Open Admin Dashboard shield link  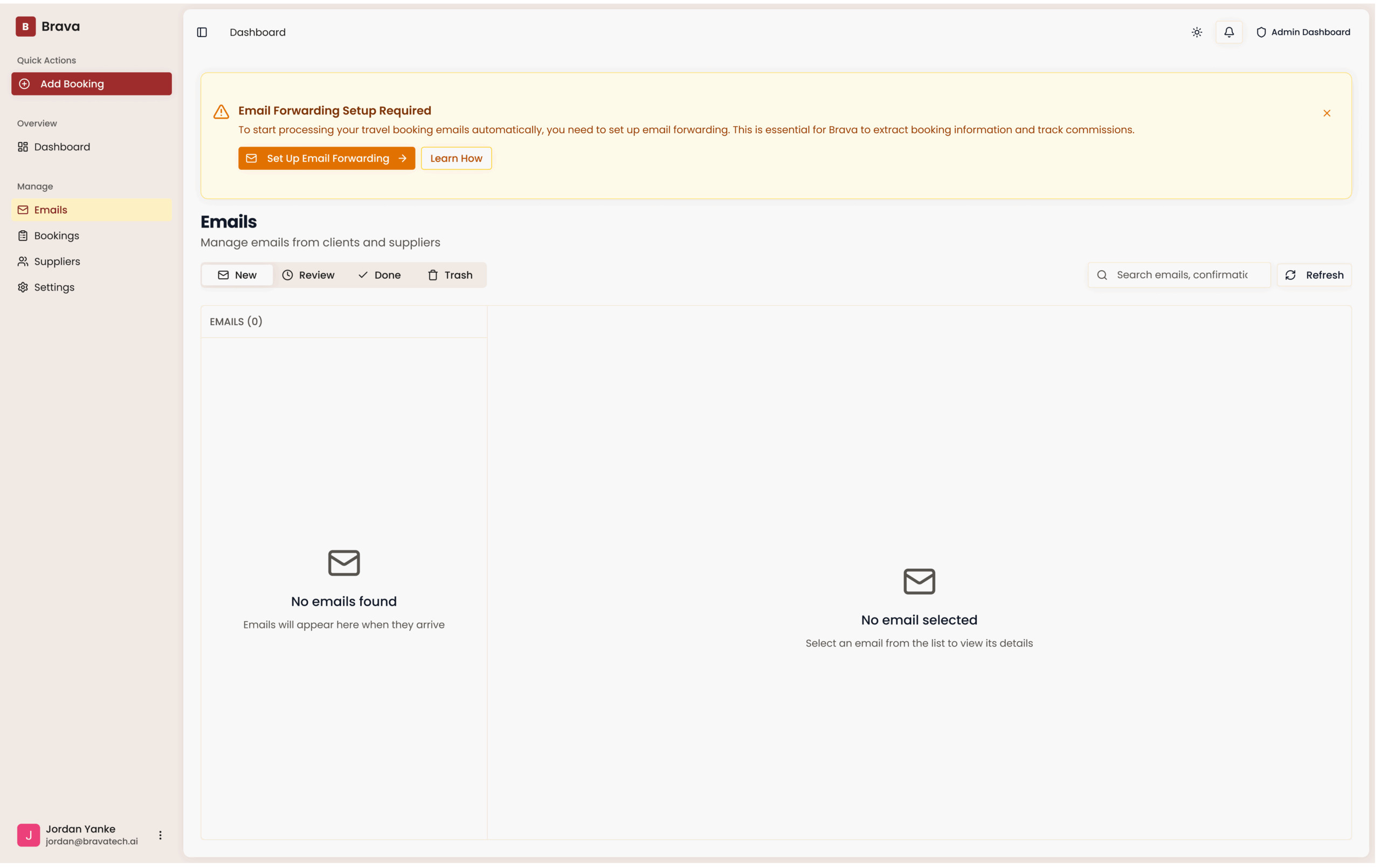pos(1303,32)
